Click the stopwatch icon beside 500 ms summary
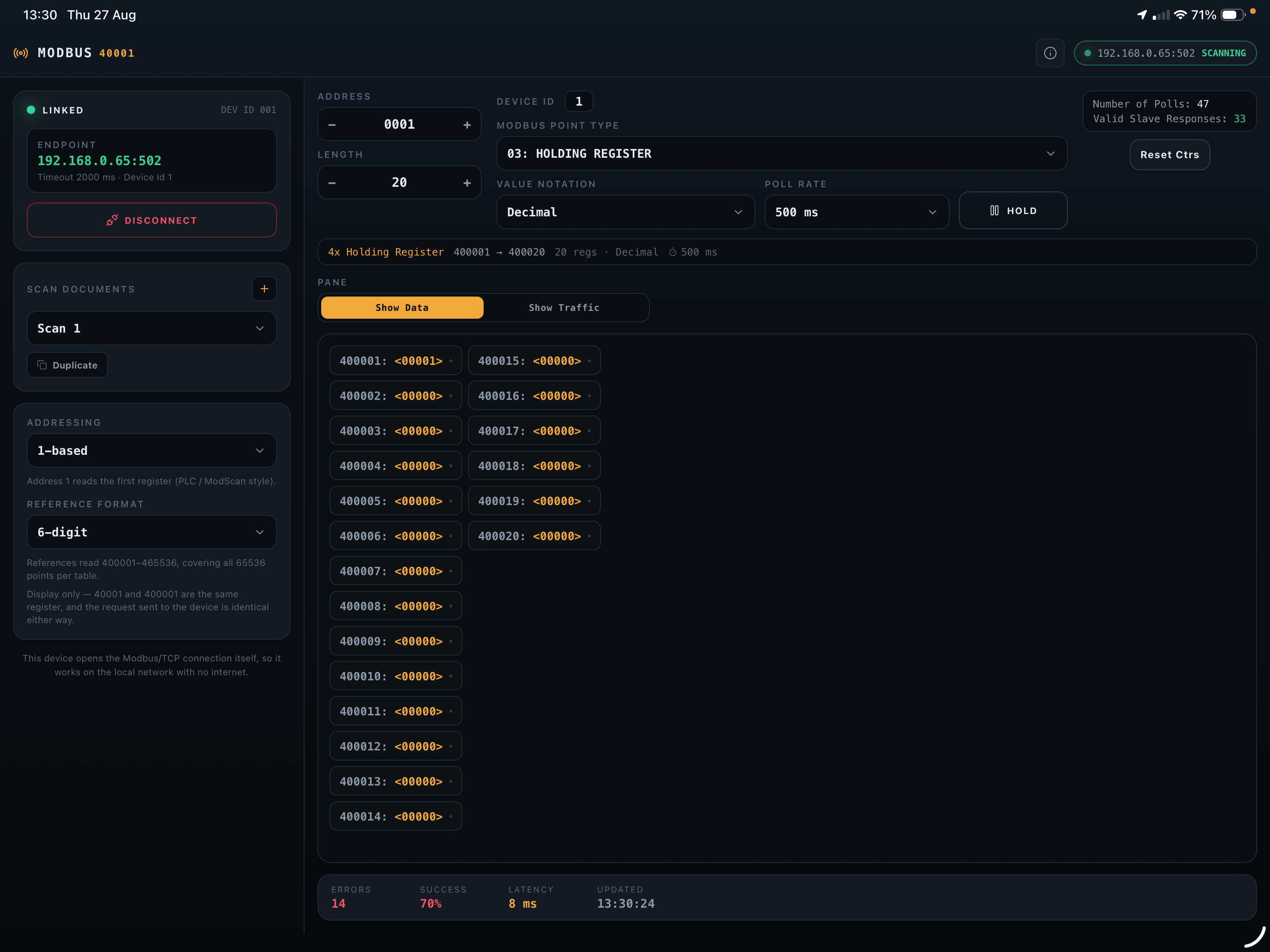 coord(672,252)
